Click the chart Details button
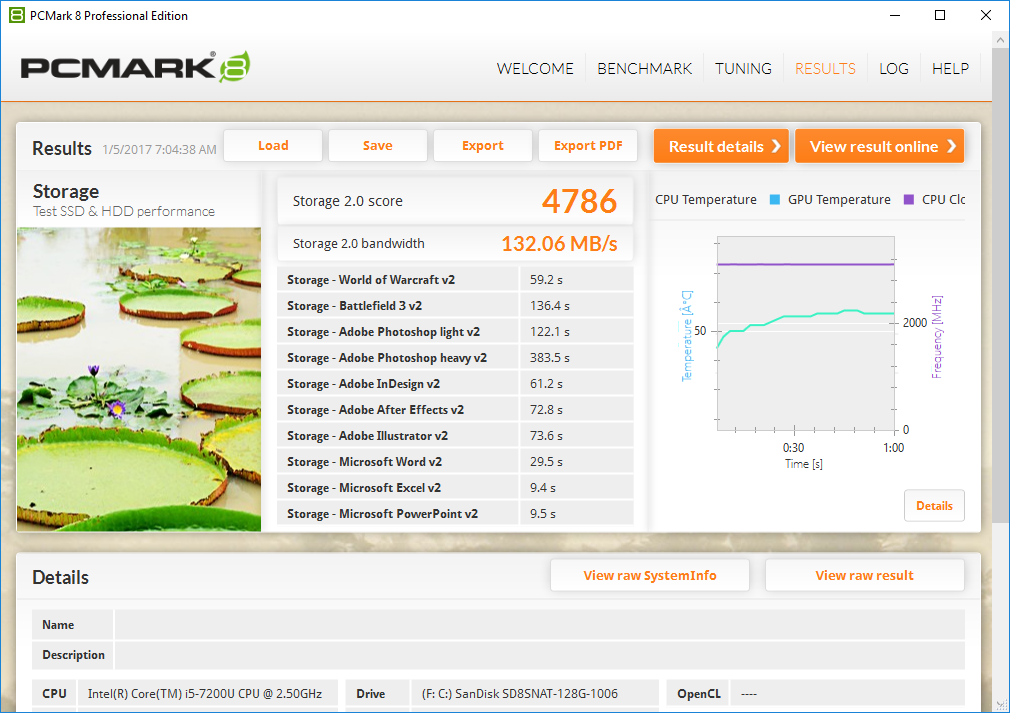 pyautogui.click(x=934, y=506)
